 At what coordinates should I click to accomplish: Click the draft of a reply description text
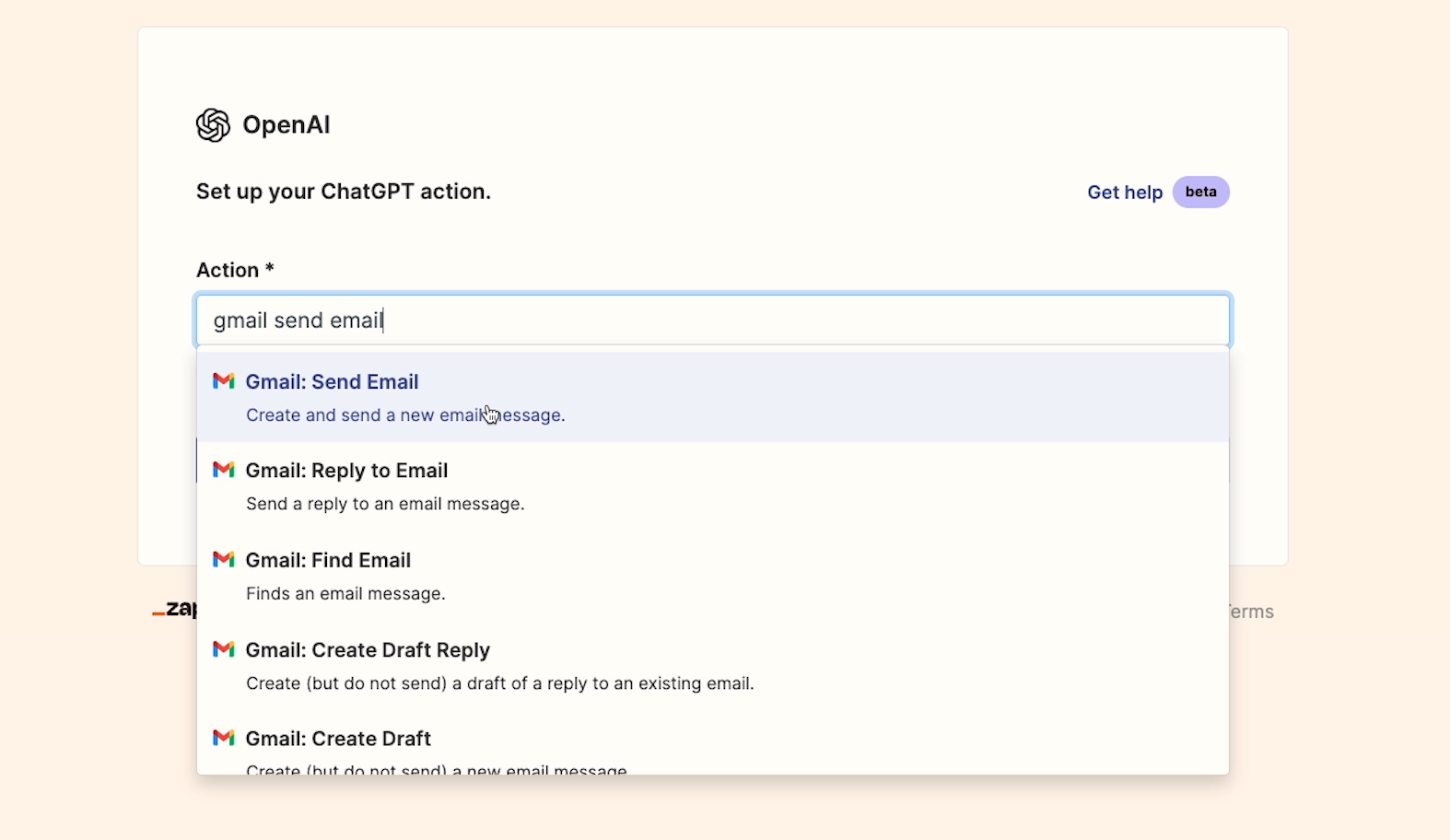[x=500, y=683]
